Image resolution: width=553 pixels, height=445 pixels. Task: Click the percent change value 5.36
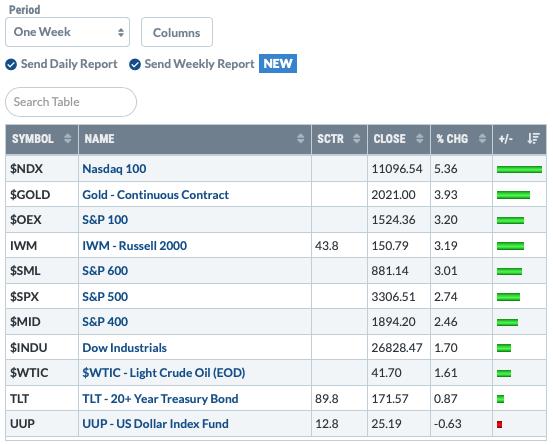[446, 169]
